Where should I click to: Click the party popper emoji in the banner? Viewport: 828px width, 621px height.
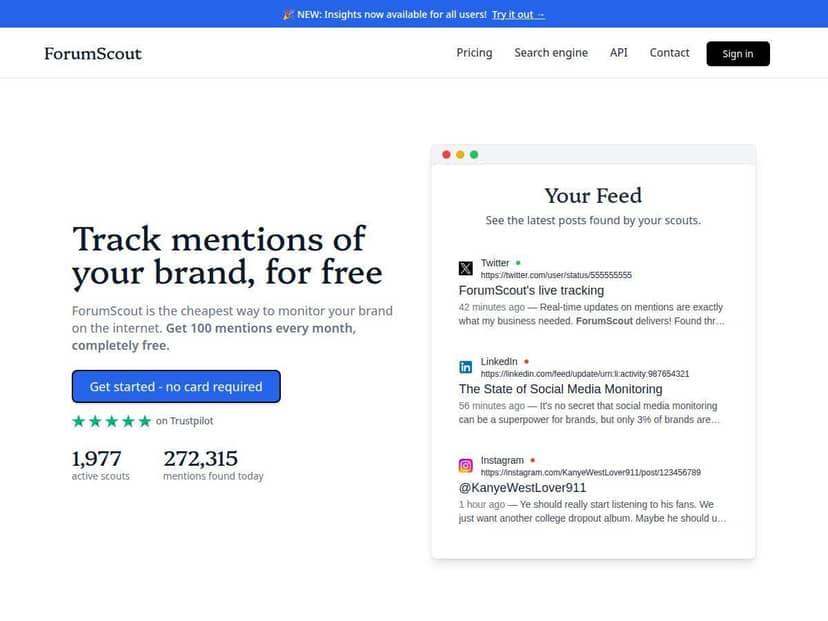(285, 14)
